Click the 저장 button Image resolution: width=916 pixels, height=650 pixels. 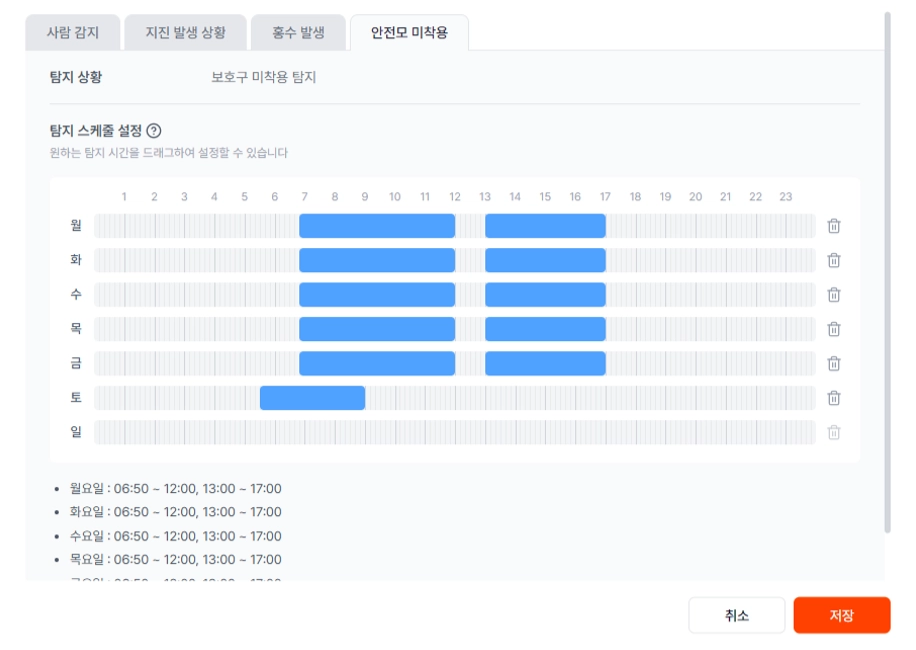click(x=842, y=615)
